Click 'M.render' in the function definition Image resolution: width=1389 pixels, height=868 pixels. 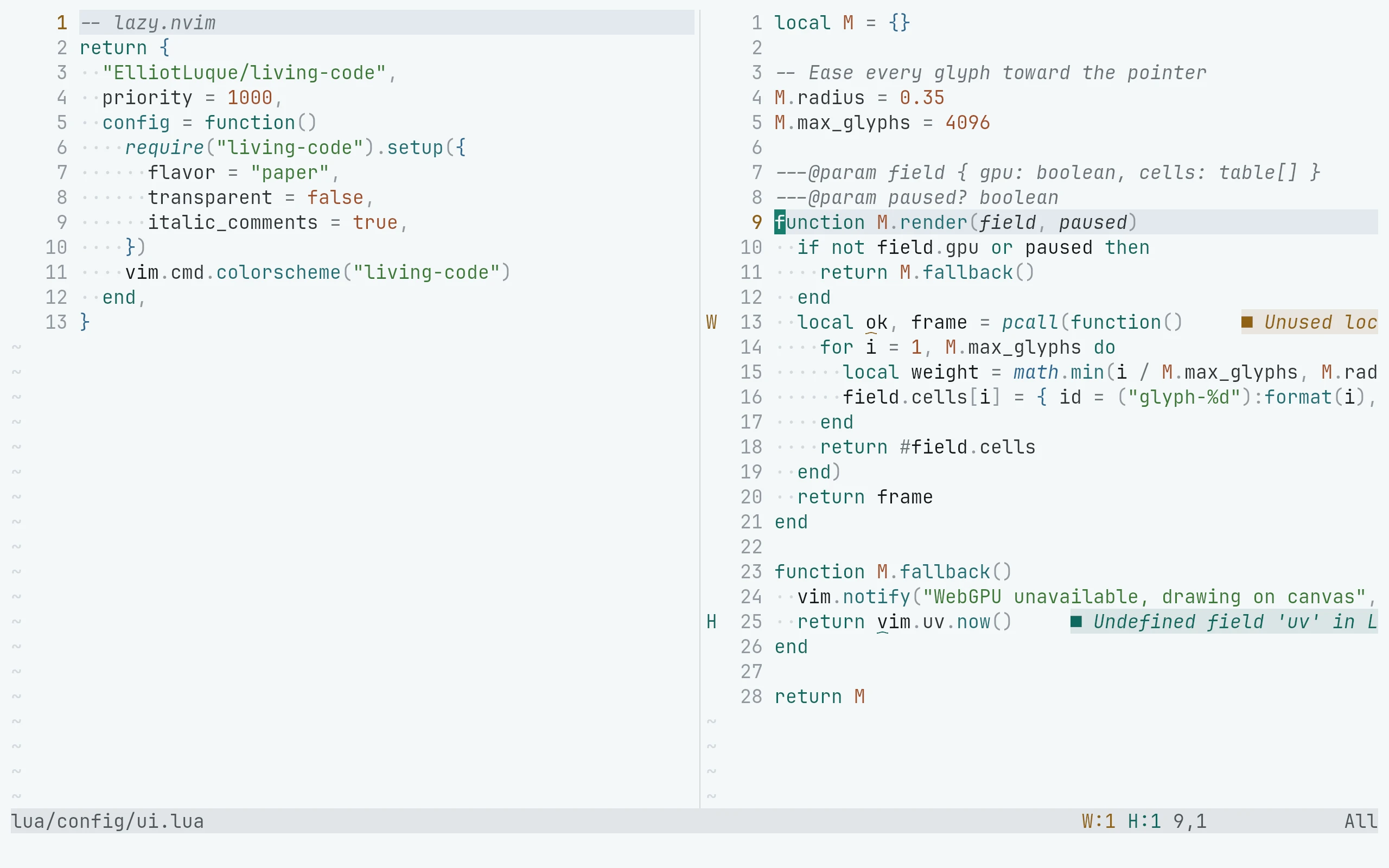tap(922, 222)
